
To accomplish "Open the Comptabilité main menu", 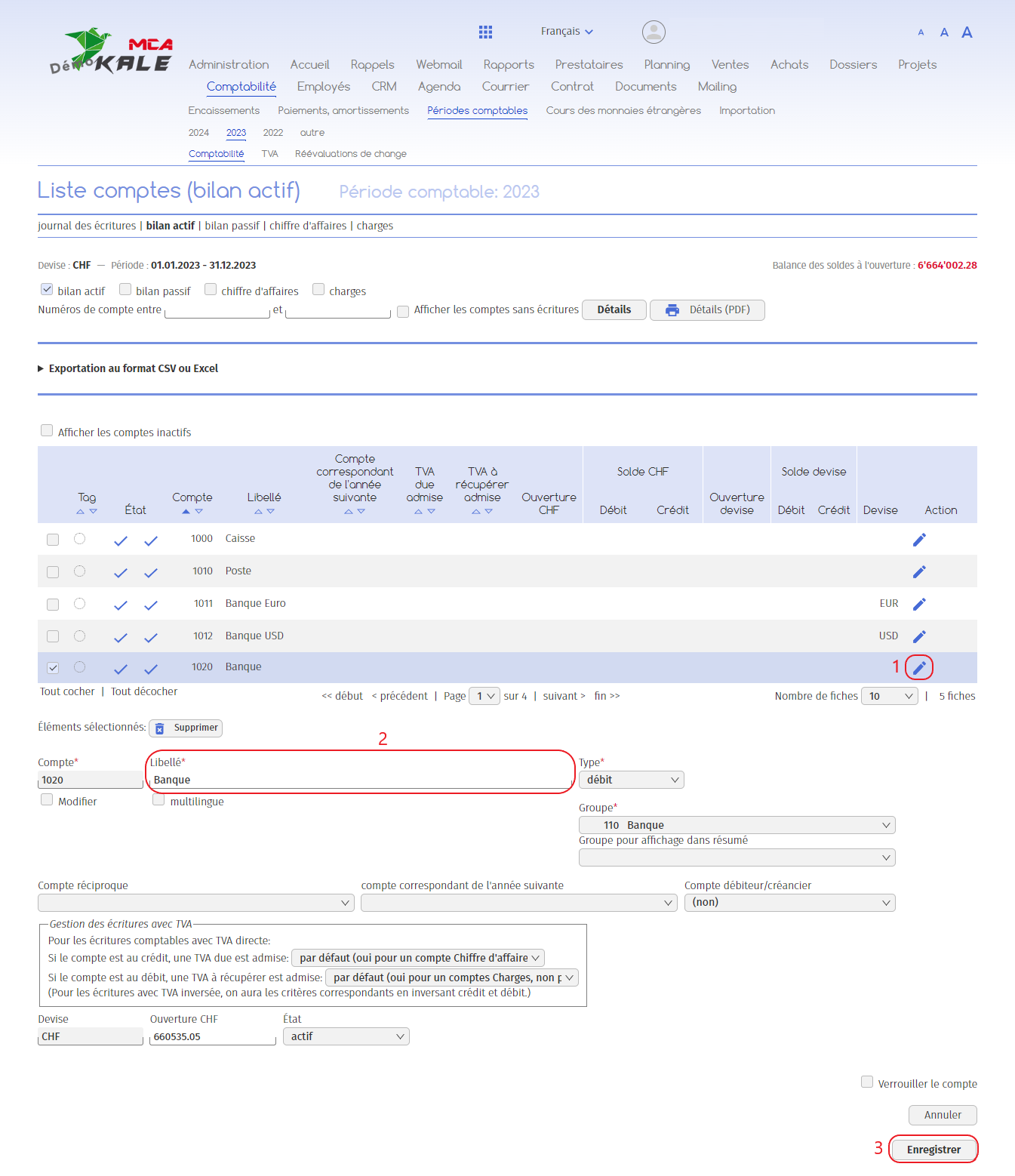I will point(241,87).
